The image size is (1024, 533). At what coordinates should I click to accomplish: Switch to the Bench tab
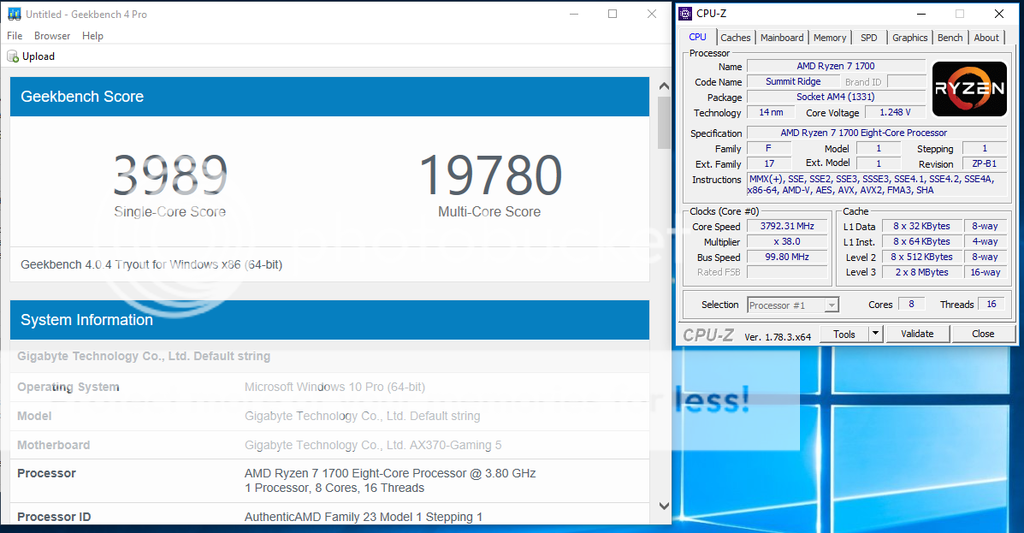pos(950,38)
